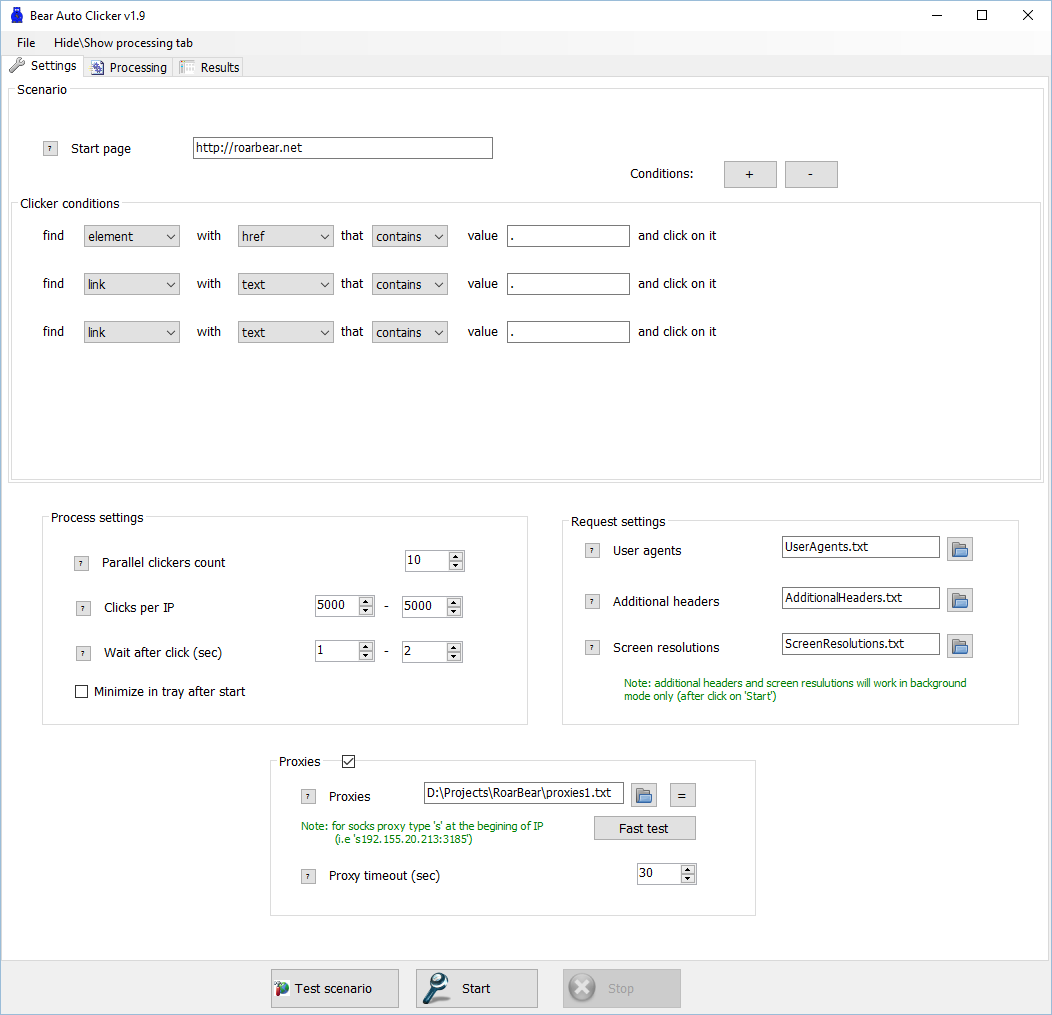Click the Fast test button
This screenshot has height=1015, width=1052.
click(645, 829)
